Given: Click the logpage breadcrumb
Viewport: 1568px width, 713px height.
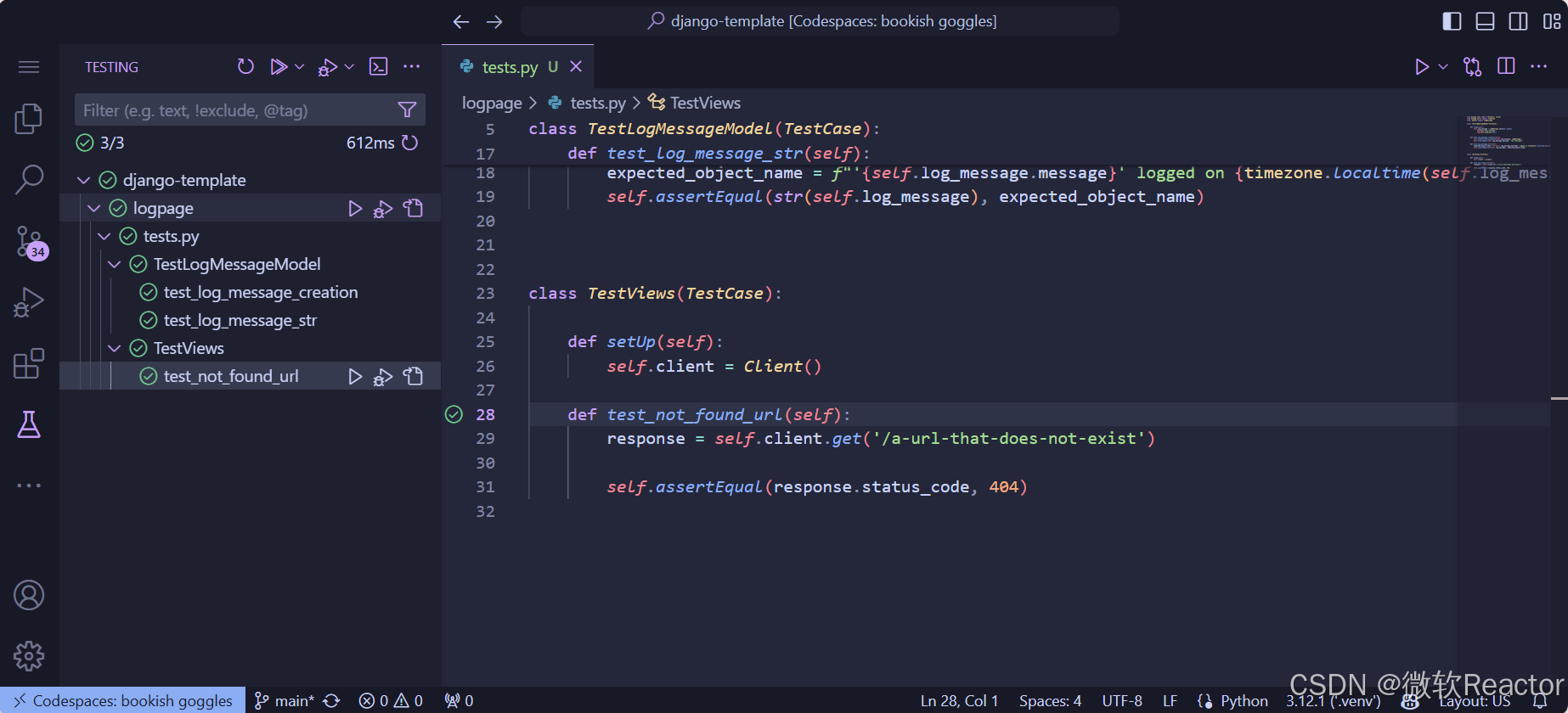Looking at the screenshot, I should pyautogui.click(x=492, y=103).
